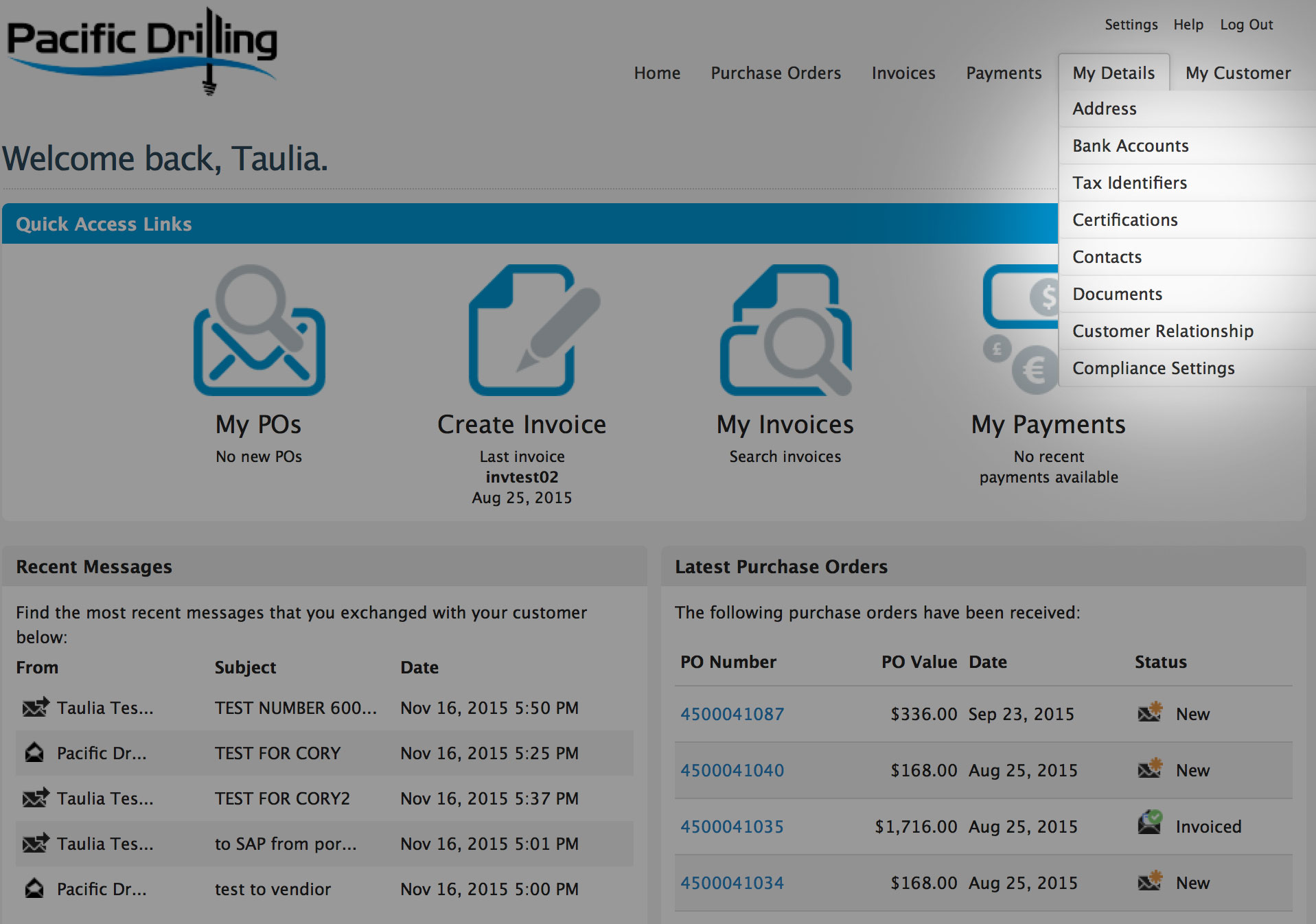Open the My Customer tab
This screenshot has height=924, width=1316.
click(1238, 73)
